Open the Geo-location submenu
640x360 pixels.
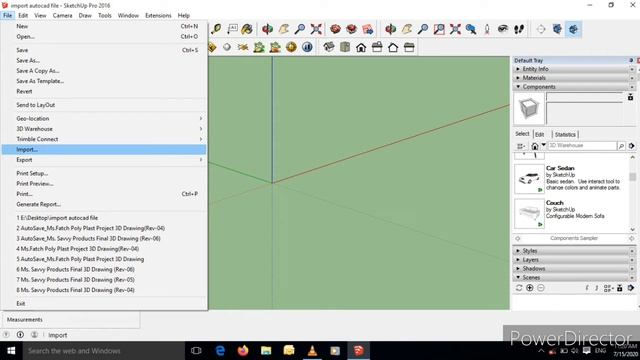click(x=104, y=118)
